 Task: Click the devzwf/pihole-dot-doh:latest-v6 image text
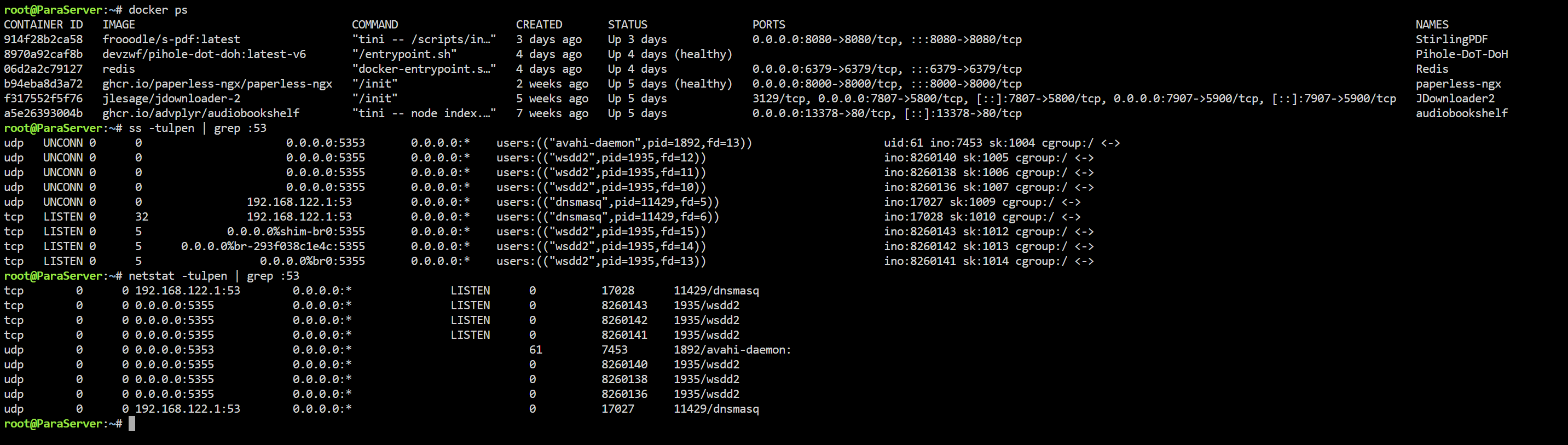204,54
